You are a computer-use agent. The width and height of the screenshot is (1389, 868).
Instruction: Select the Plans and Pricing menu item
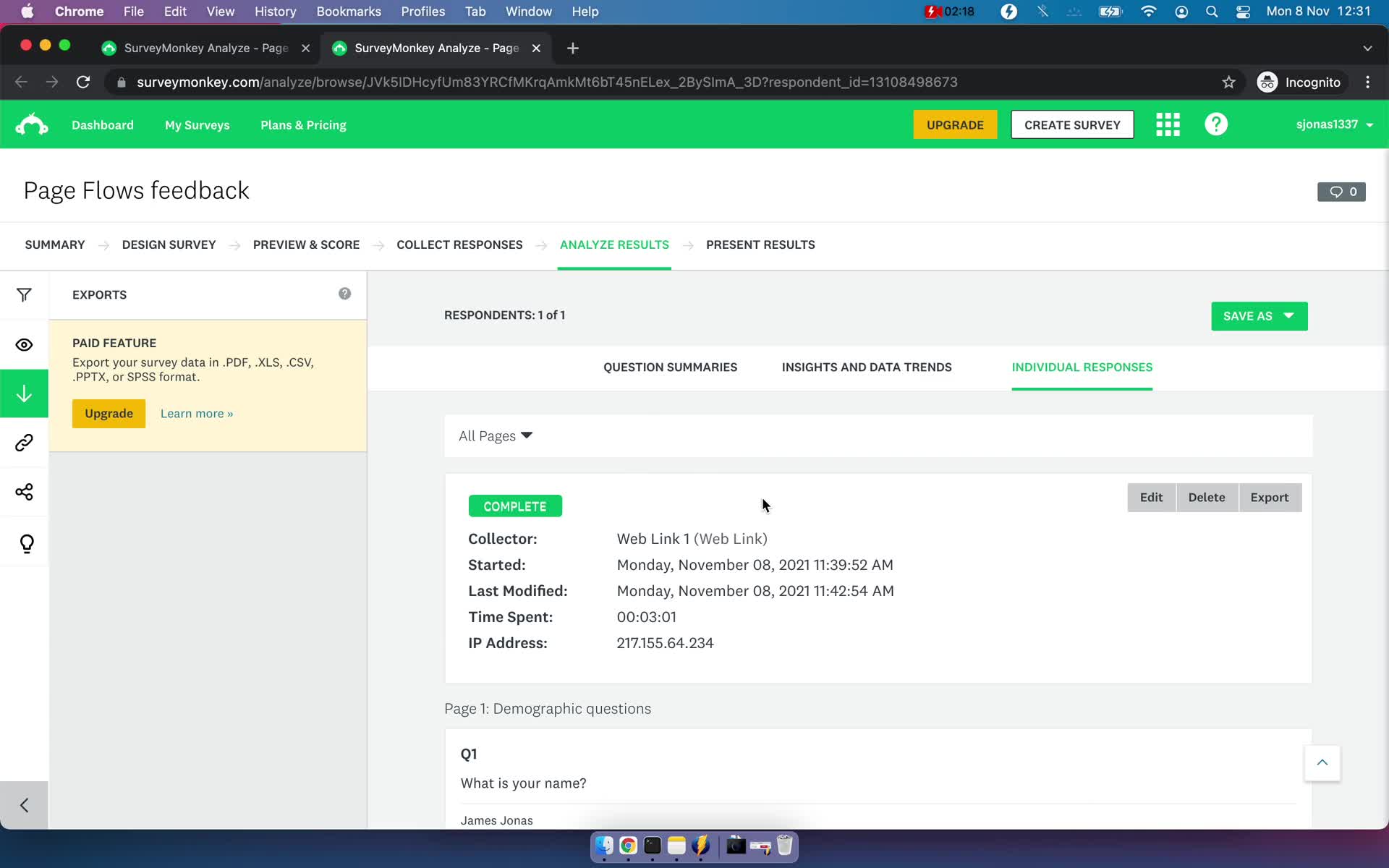point(303,125)
